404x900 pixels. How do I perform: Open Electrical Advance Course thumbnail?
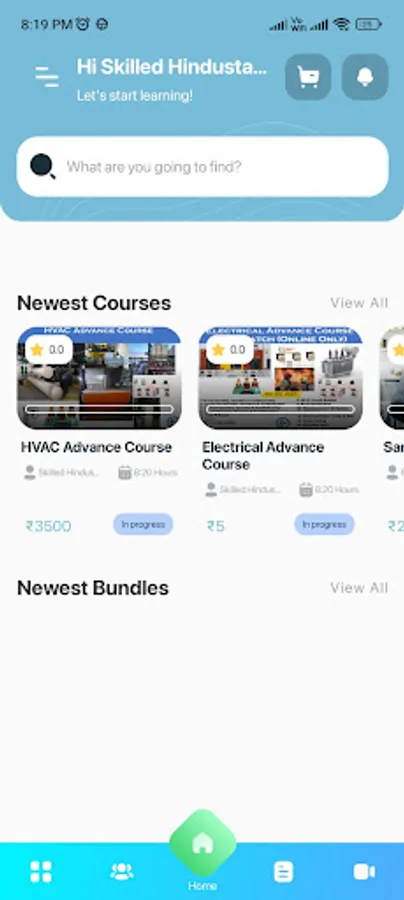(281, 378)
